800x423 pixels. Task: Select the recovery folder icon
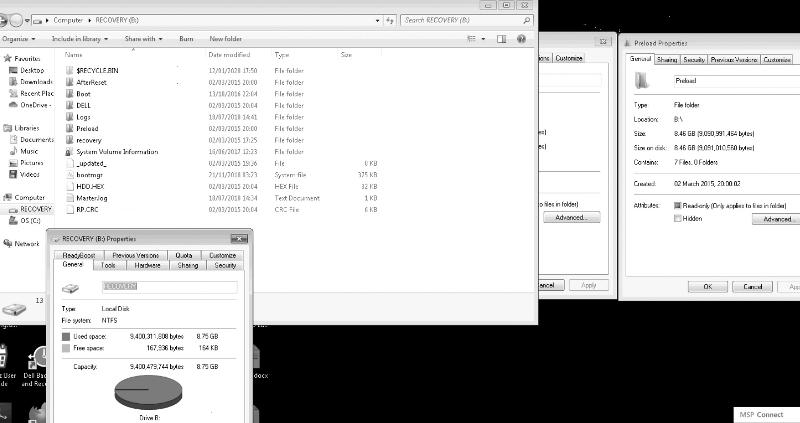[70, 140]
